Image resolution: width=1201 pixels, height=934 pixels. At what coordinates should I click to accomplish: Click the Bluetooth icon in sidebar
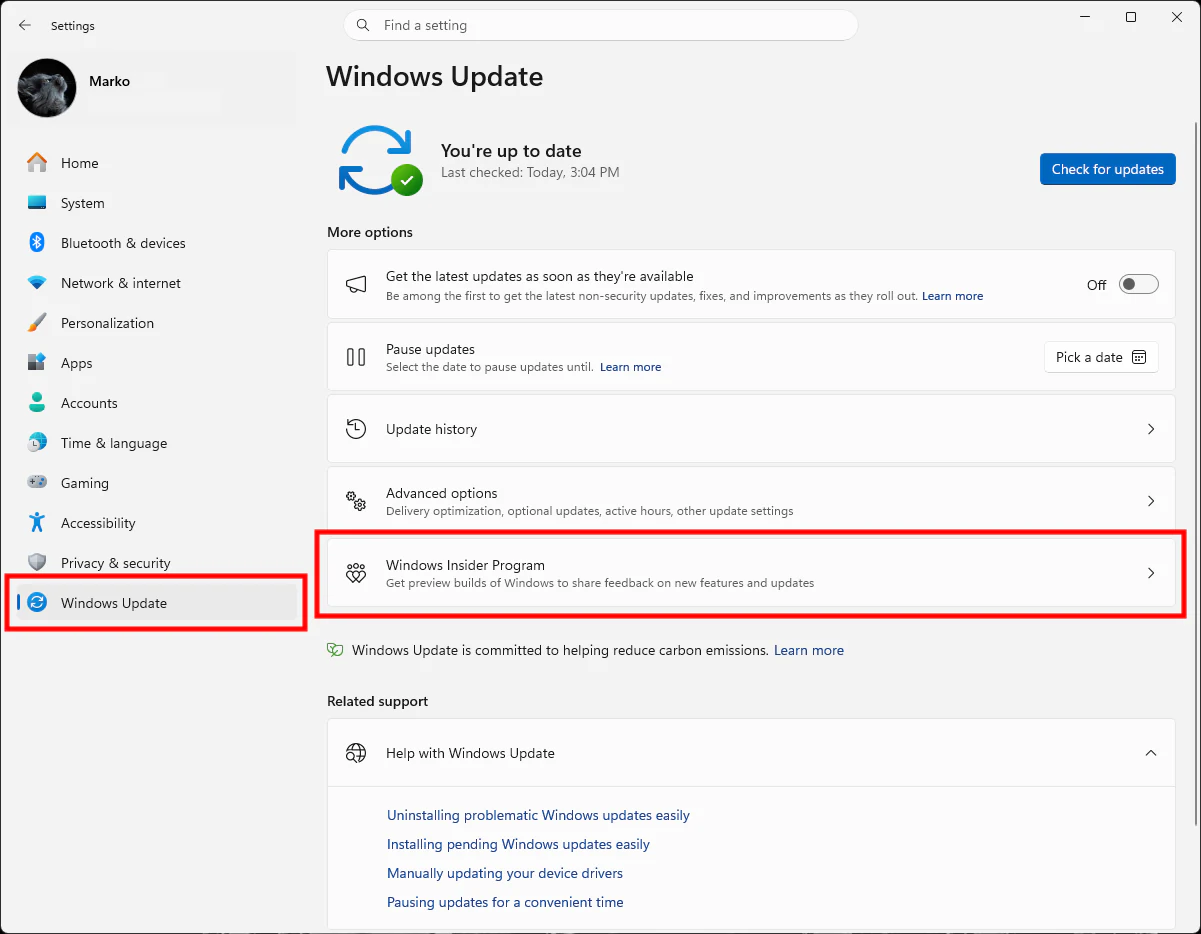(37, 243)
